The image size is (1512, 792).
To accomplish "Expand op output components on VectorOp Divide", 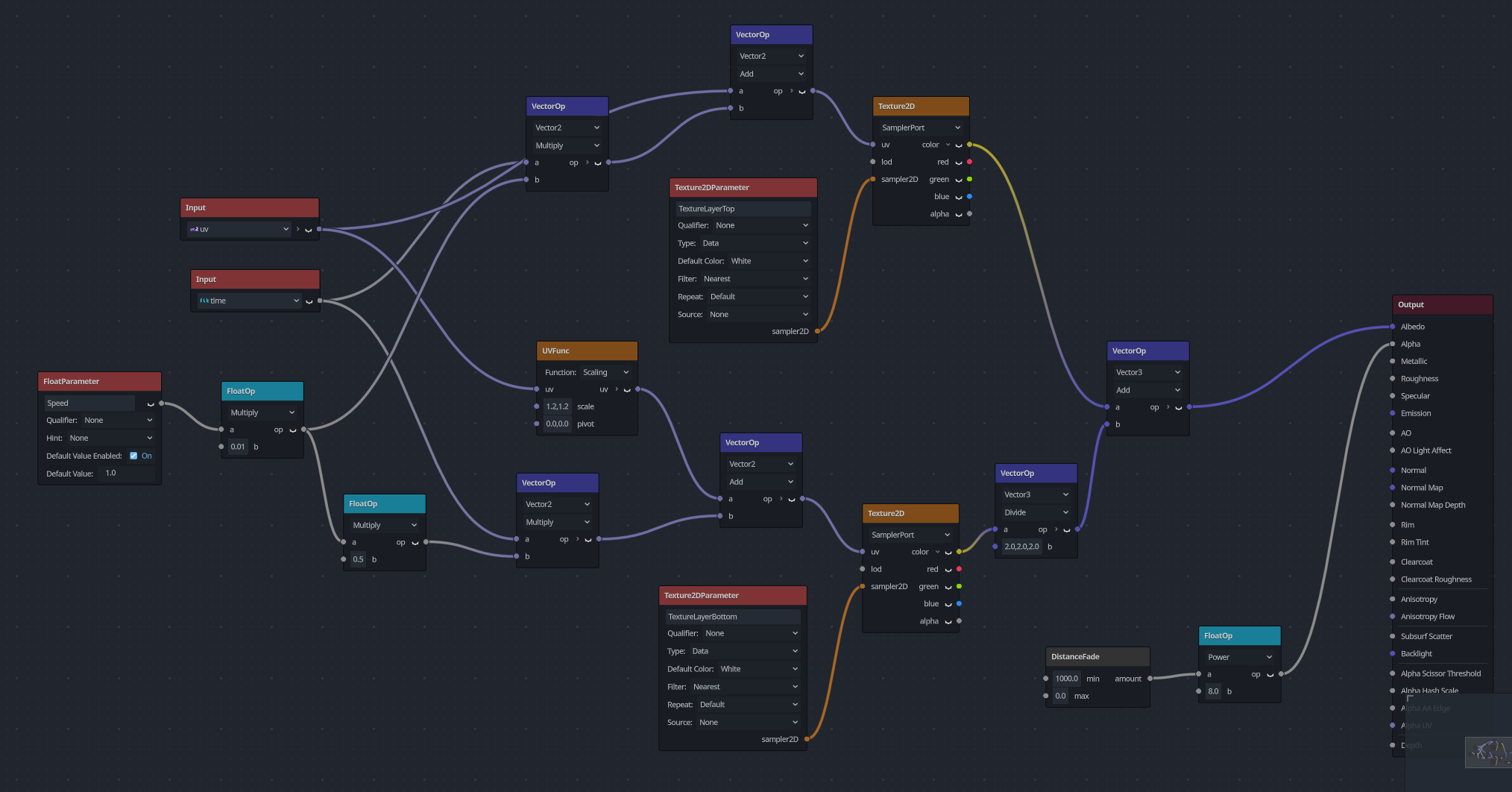I will coord(1056,529).
